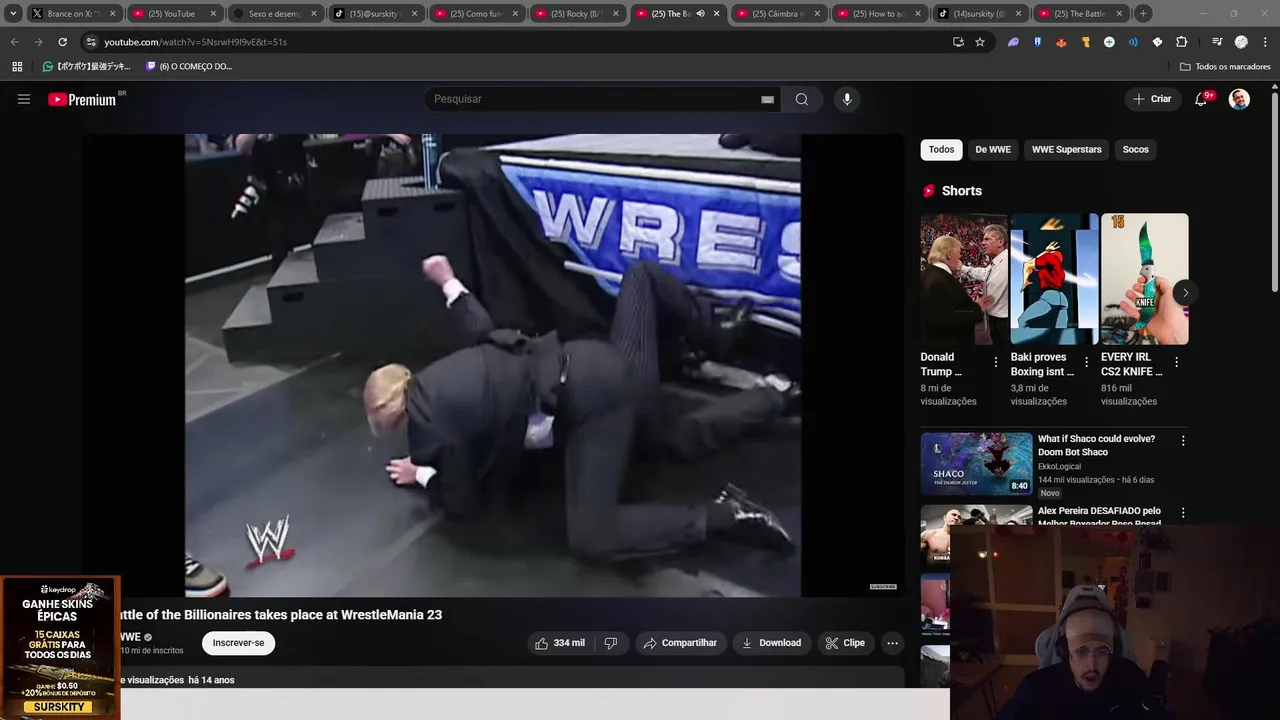1280x720 pixels.
Task: Like the video with 334 mil
Action: [x=560, y=643]
